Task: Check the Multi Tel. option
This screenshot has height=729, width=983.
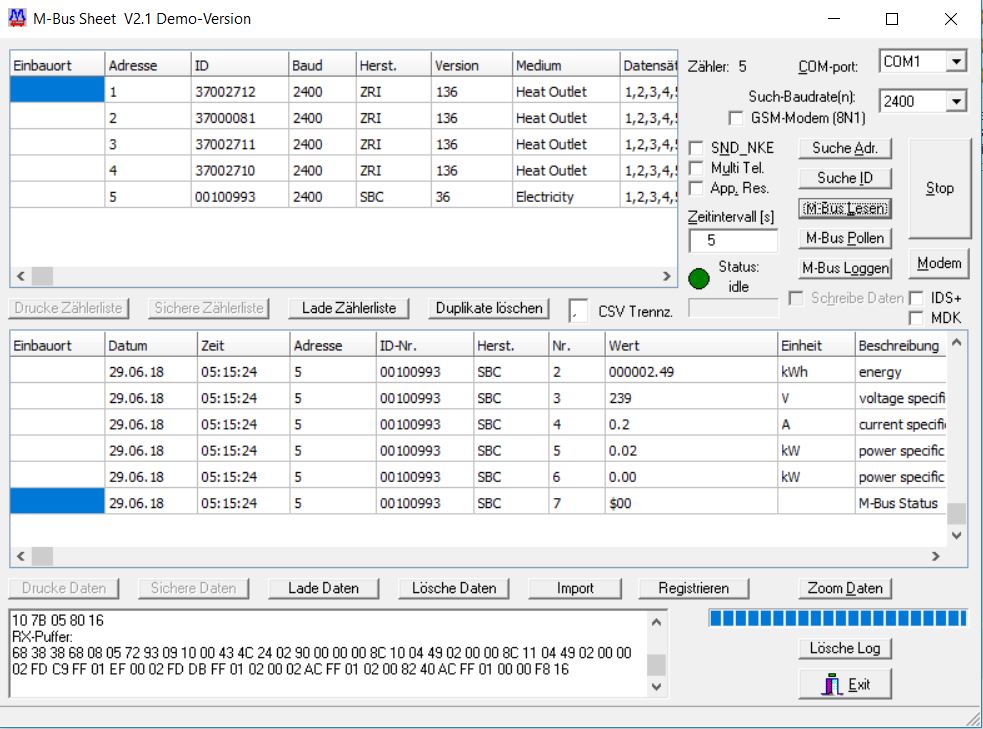Action: [695, 168]
